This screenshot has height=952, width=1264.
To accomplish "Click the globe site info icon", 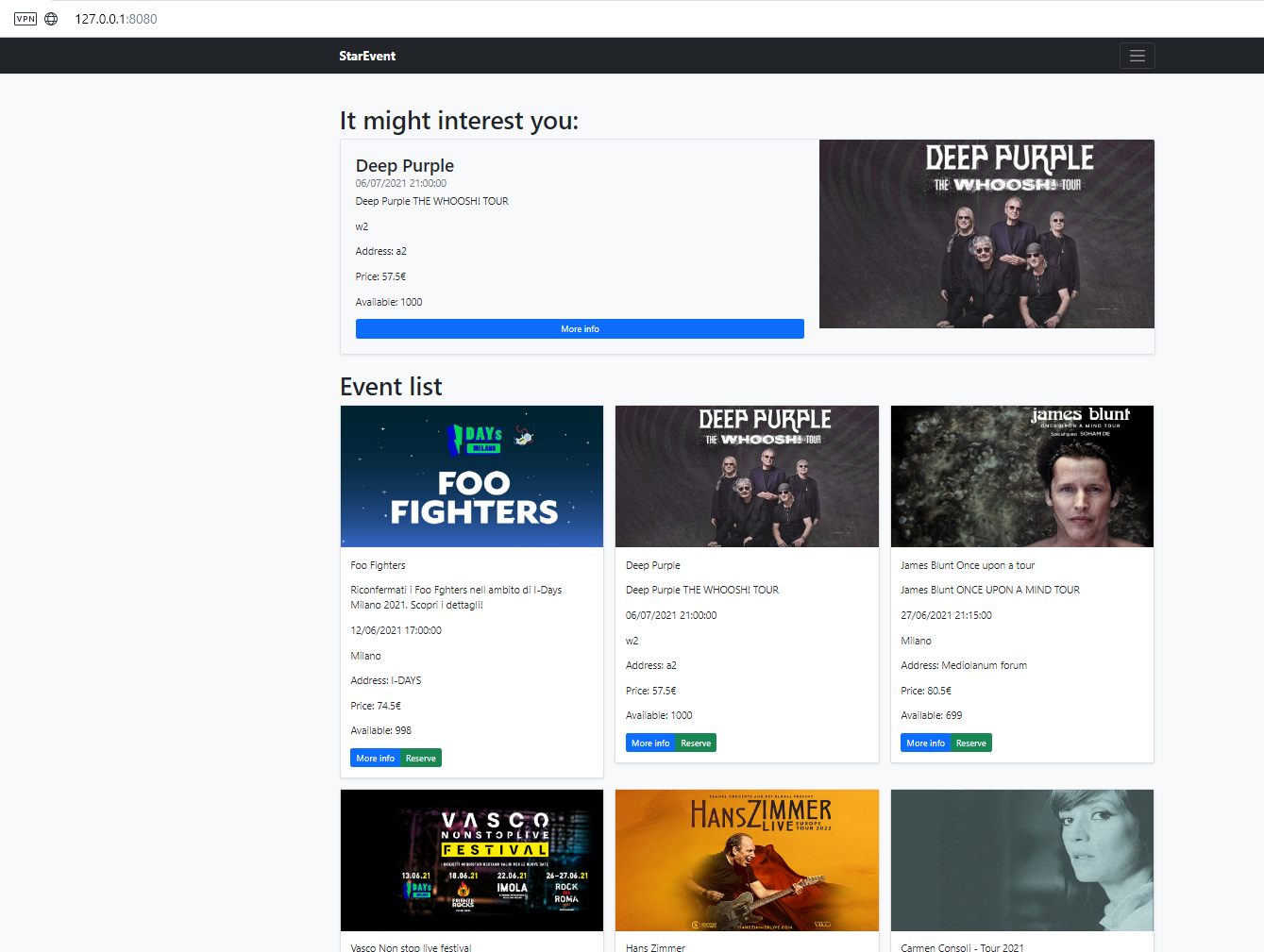I will 51,19.
